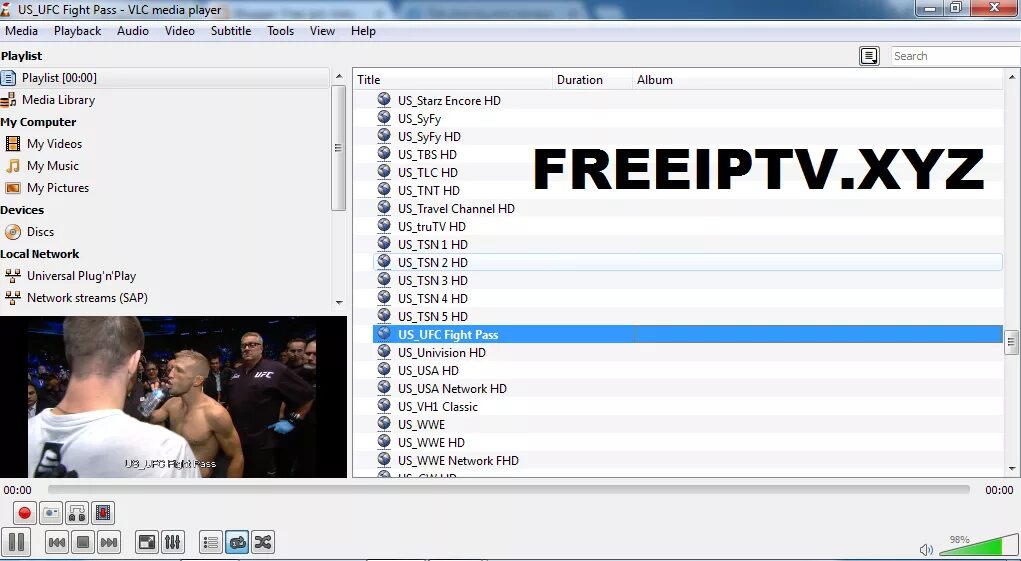This screenshot has width=1021, height=561.
Task: Click the playlist Search field
Action: click(x=955, y=56)
